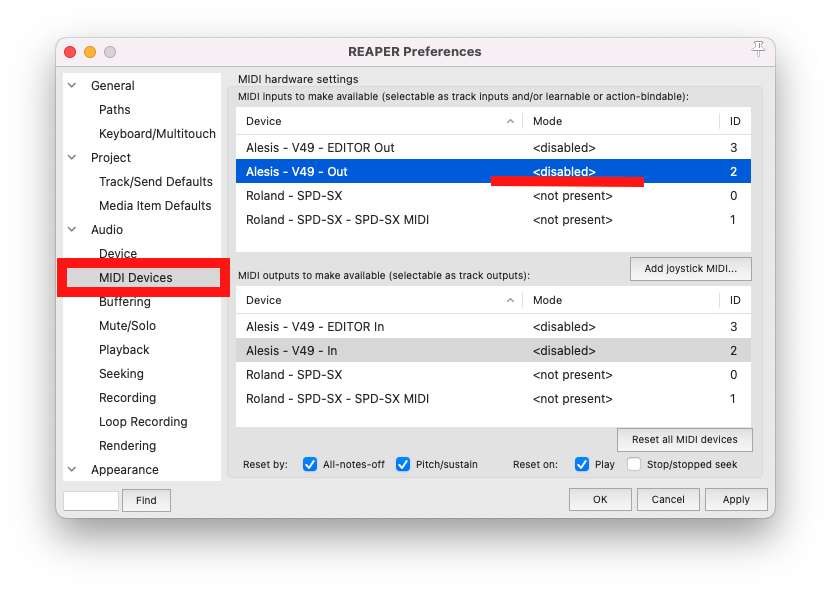
Task: Open the Buffering settings page
Action: [x=125, y=302]
